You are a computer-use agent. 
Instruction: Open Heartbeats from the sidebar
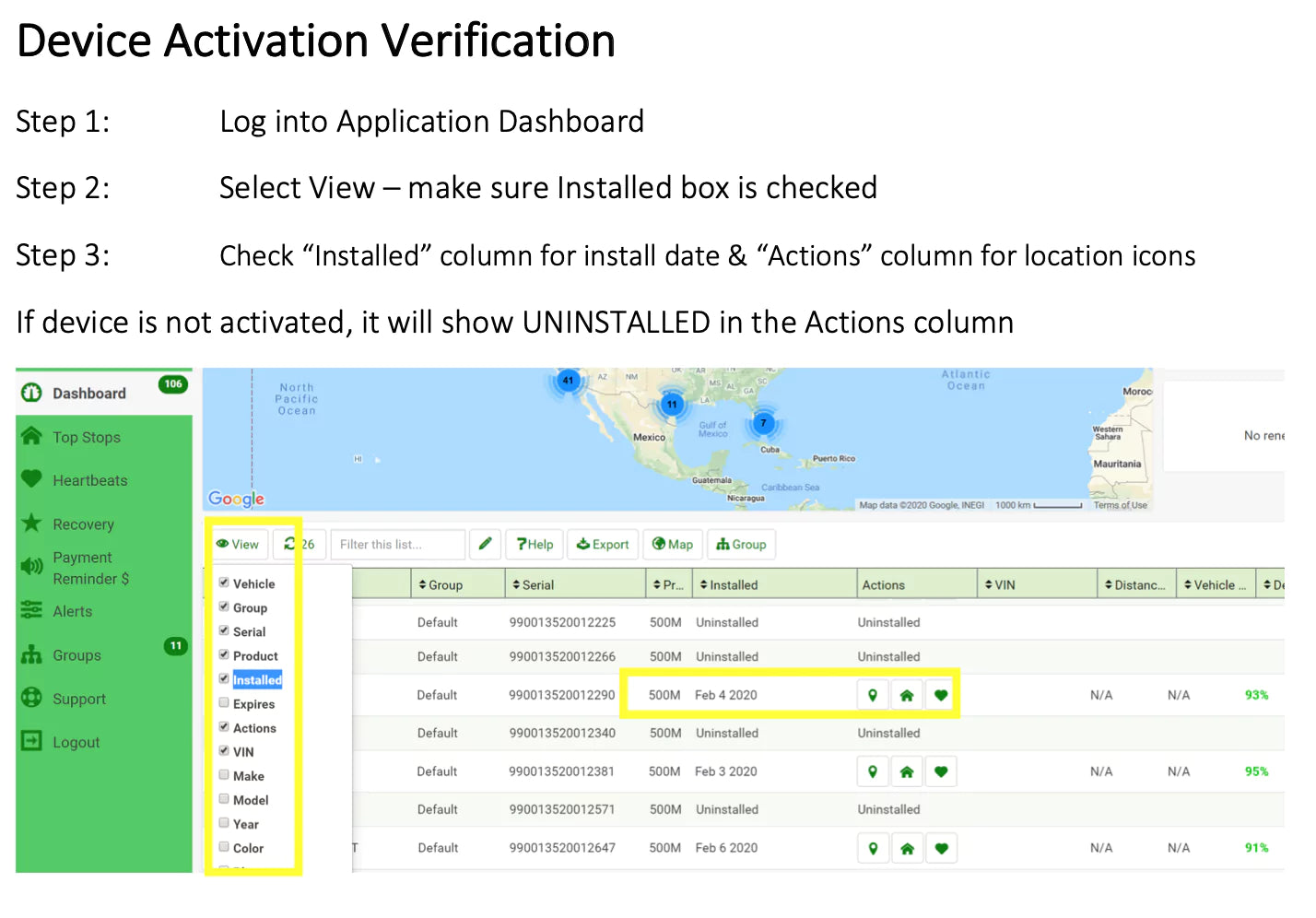coord(89,480)
